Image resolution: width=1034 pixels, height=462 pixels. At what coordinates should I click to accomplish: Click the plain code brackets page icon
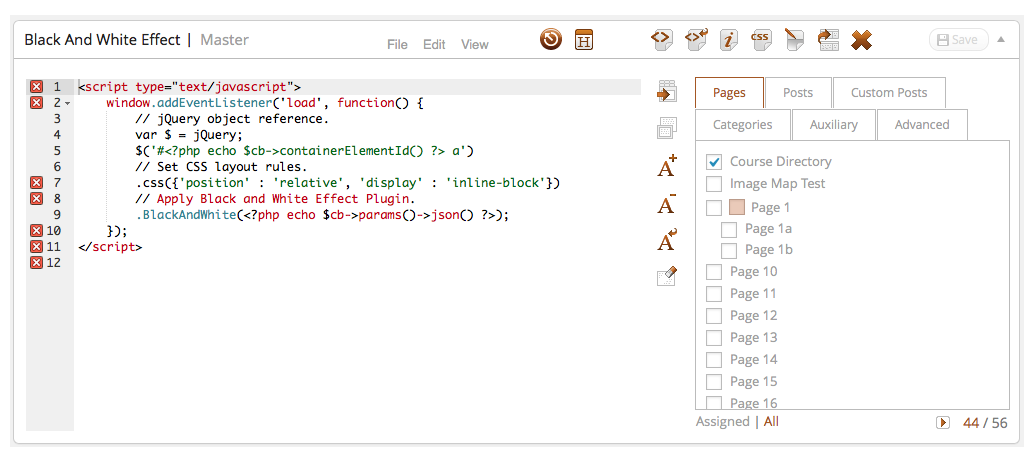click(x=661, y=40)
